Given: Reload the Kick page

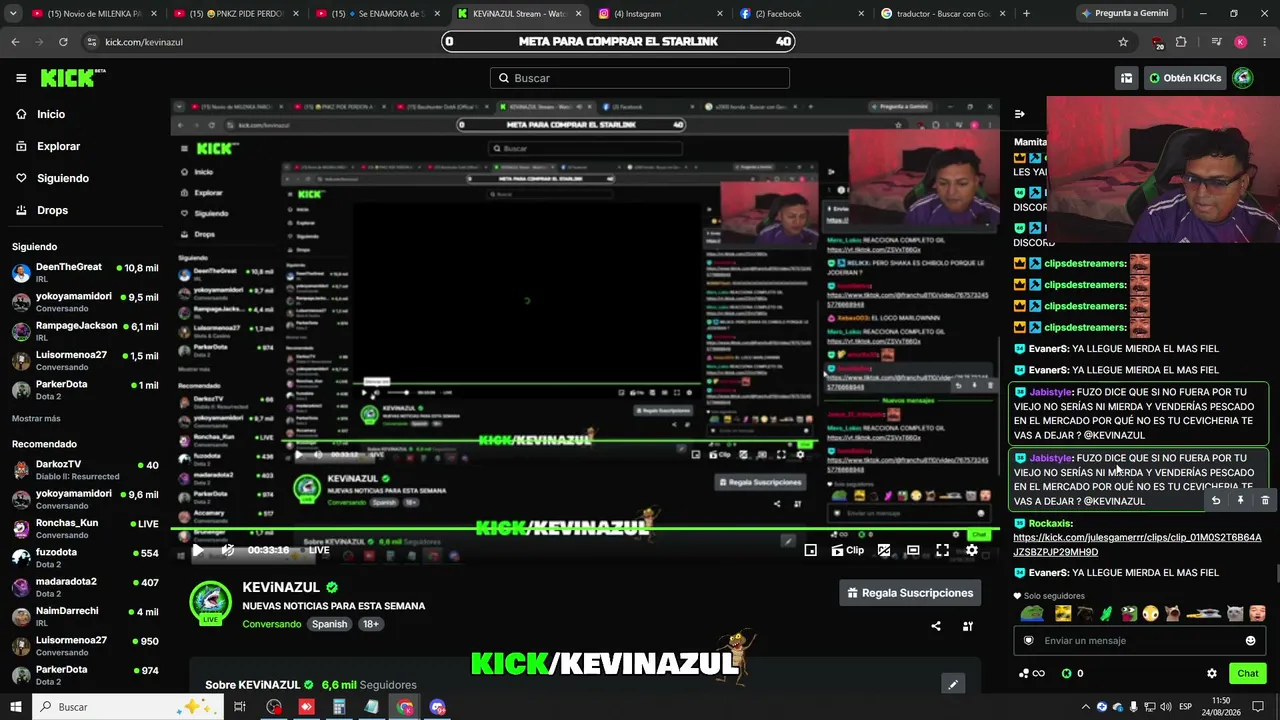Looking at the screenshot, I should coord(63,42).
